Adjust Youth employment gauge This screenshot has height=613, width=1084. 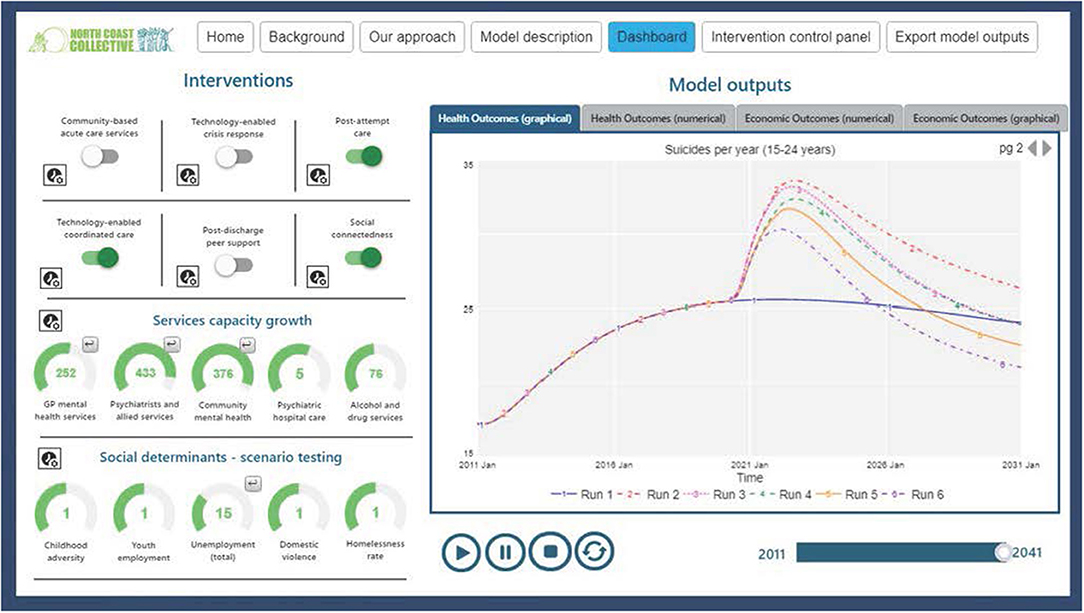[144, 510]
